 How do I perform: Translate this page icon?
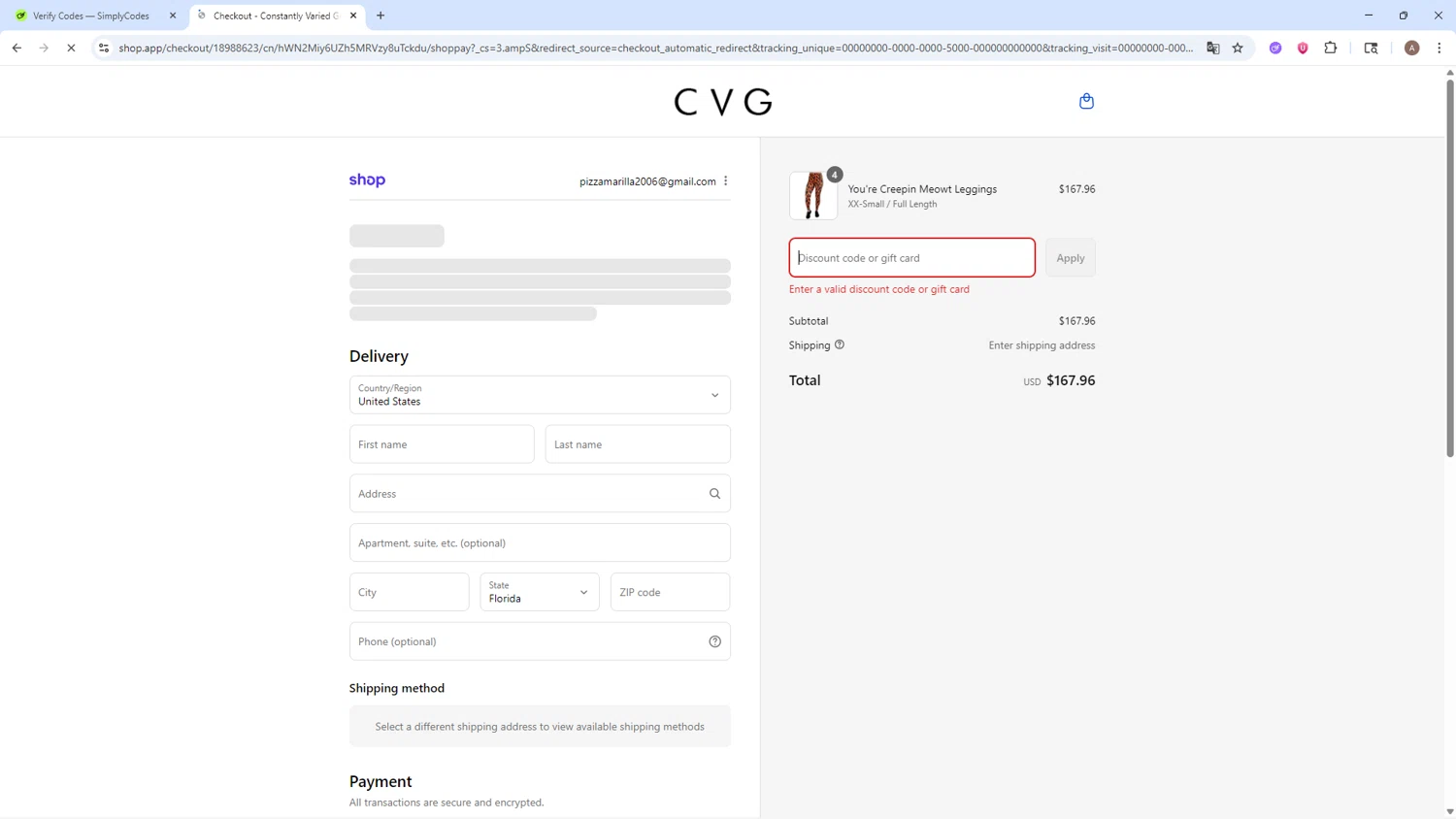pyautogui.click(x=1213, y=48)
